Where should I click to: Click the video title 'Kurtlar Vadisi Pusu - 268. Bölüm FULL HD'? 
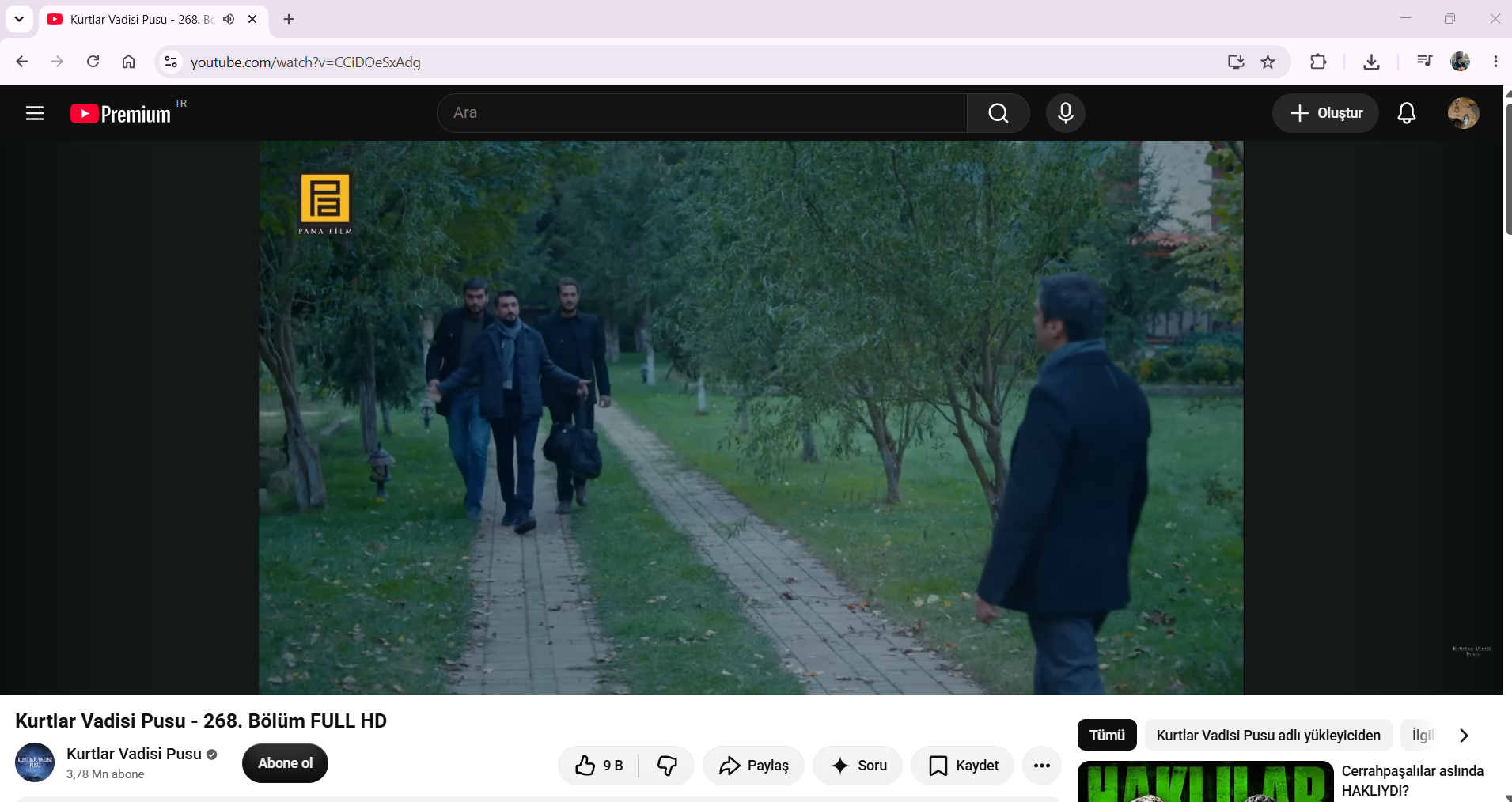click(x=201, y=721)
